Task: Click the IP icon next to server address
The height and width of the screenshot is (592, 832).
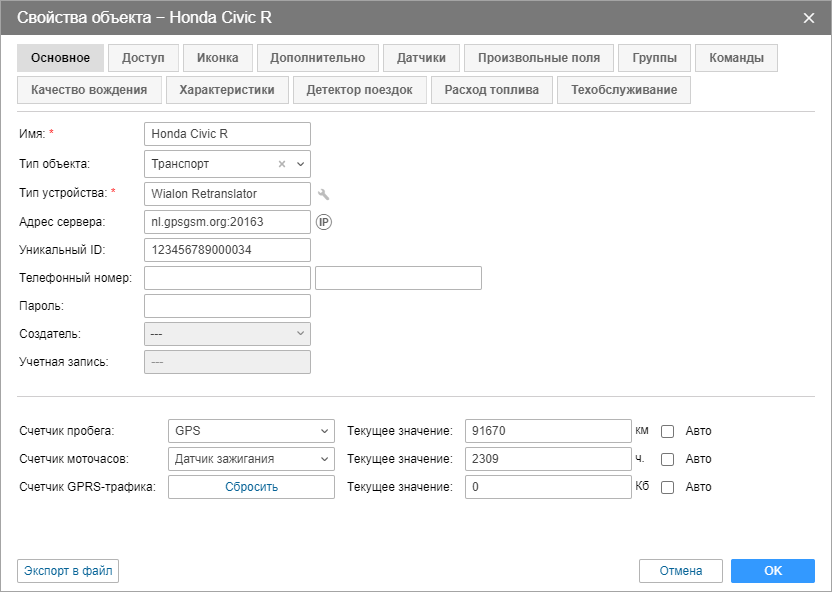Action: pos(323,222)
